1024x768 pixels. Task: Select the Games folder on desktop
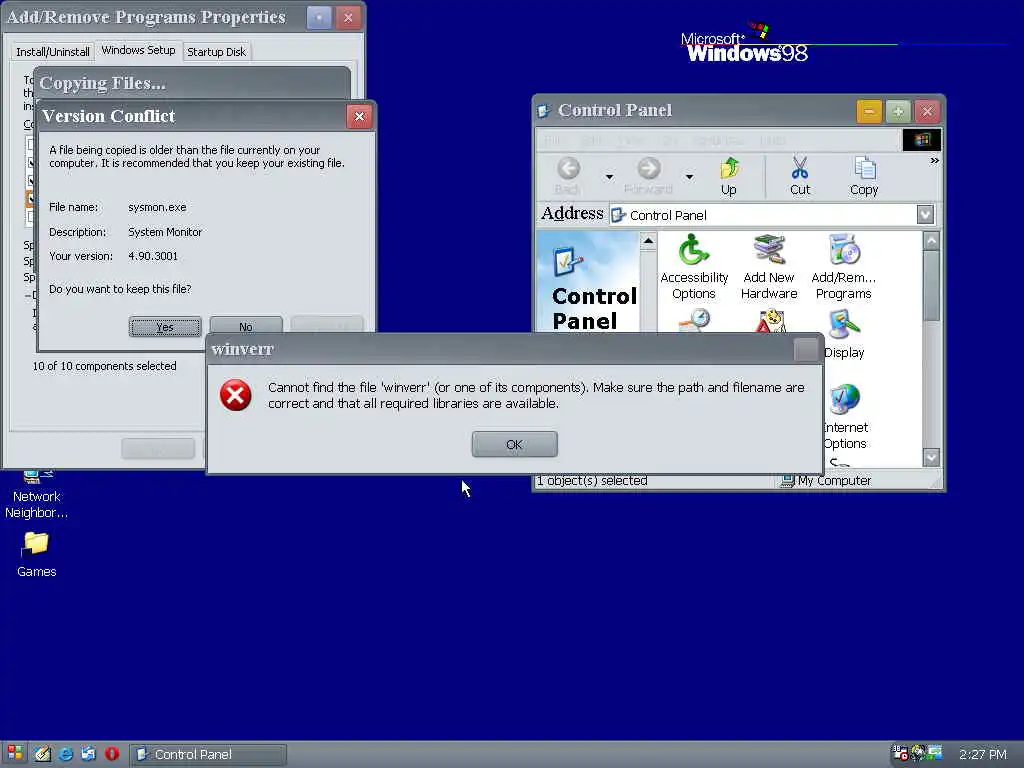click(x=37, y=554)
